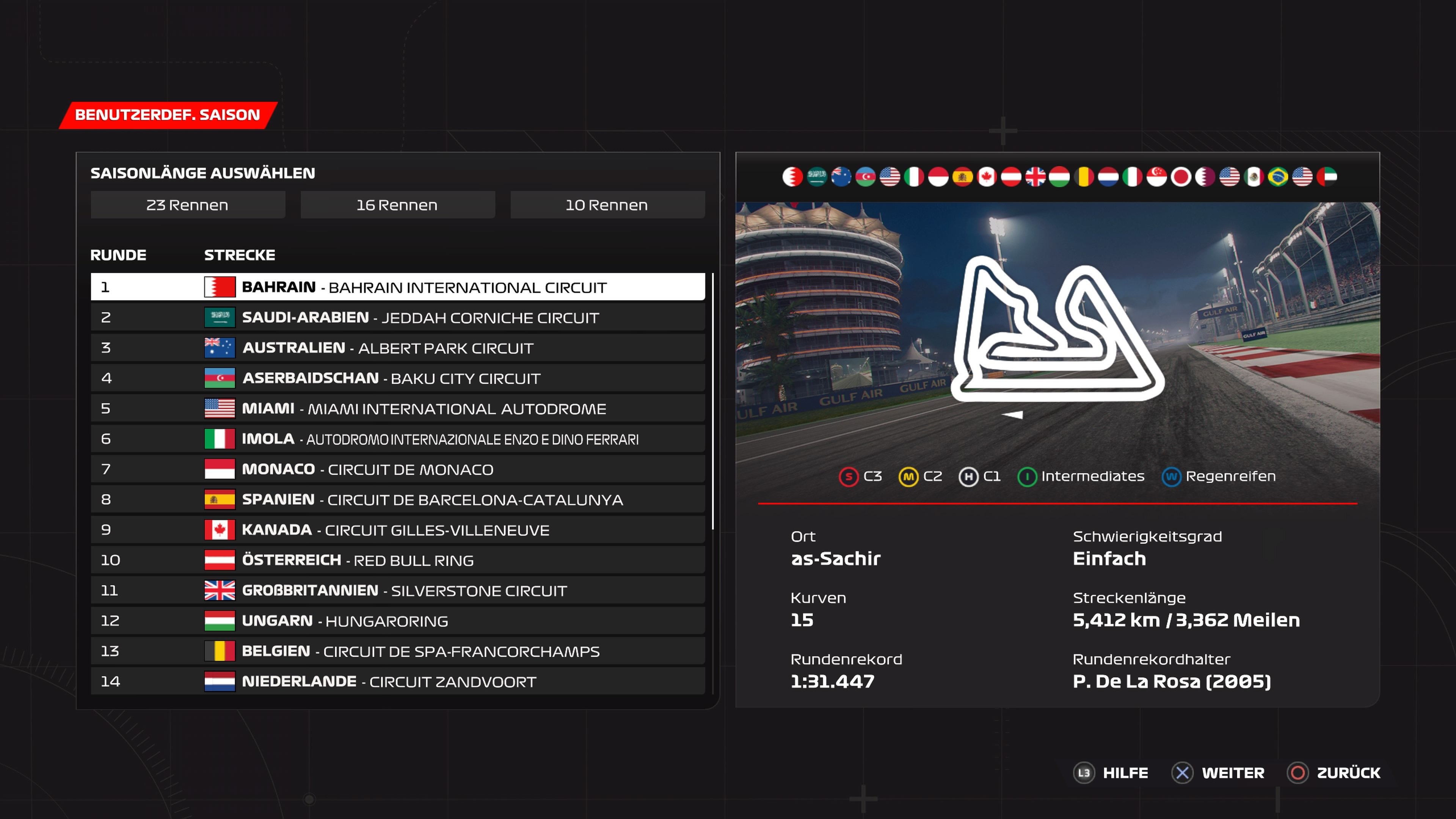Select round 10 Österreich Red Bull Ring
The height and width of the screenshot is (819, 1456).
tap(398, 560)
